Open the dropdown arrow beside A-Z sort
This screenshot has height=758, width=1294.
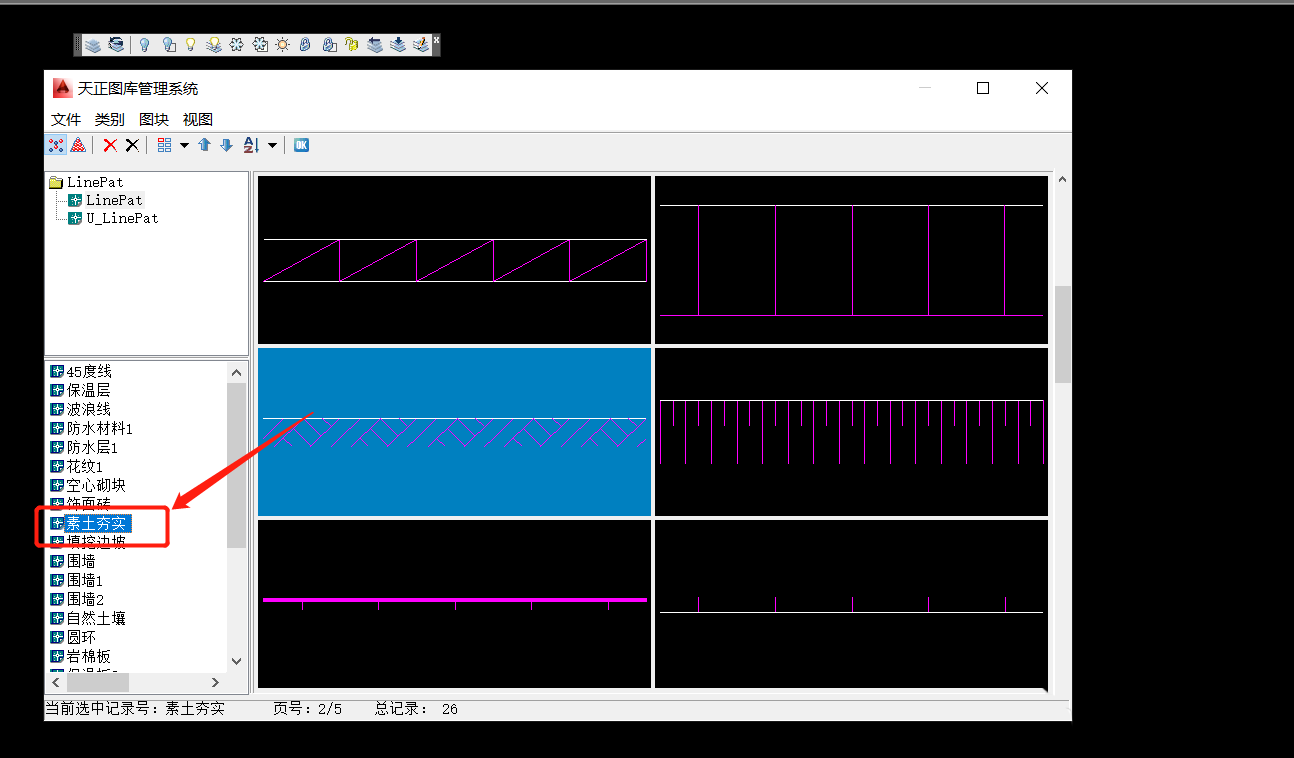point(272,145)
